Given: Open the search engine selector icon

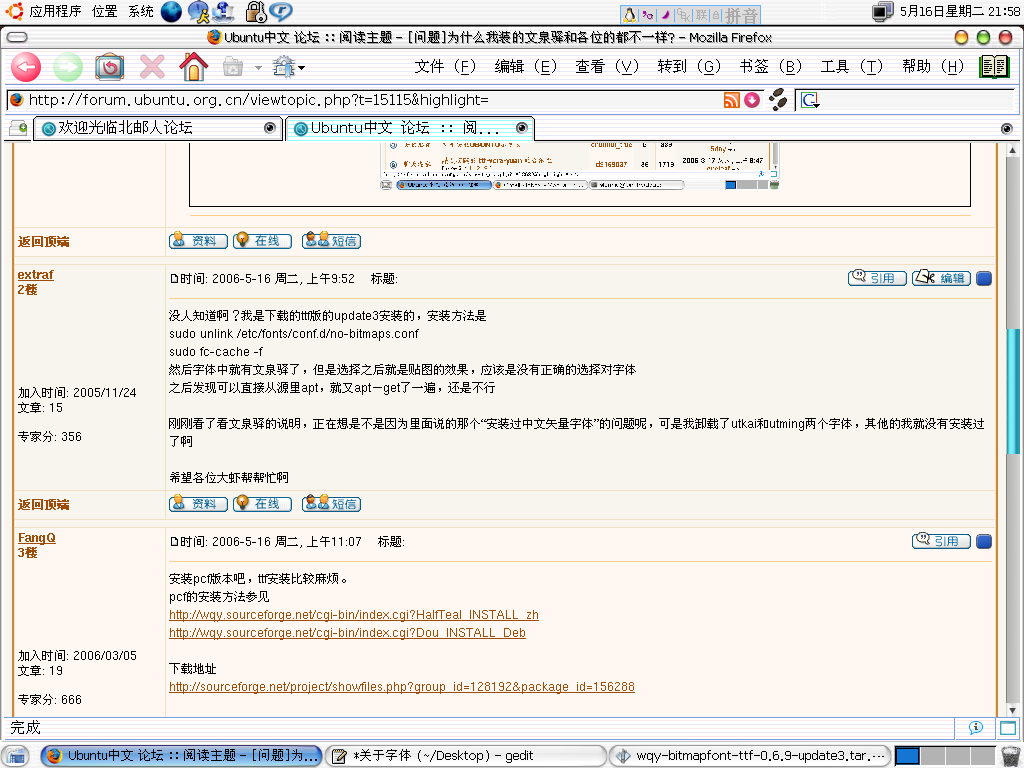Looking at the screenshot, I should tap(810, 100).
